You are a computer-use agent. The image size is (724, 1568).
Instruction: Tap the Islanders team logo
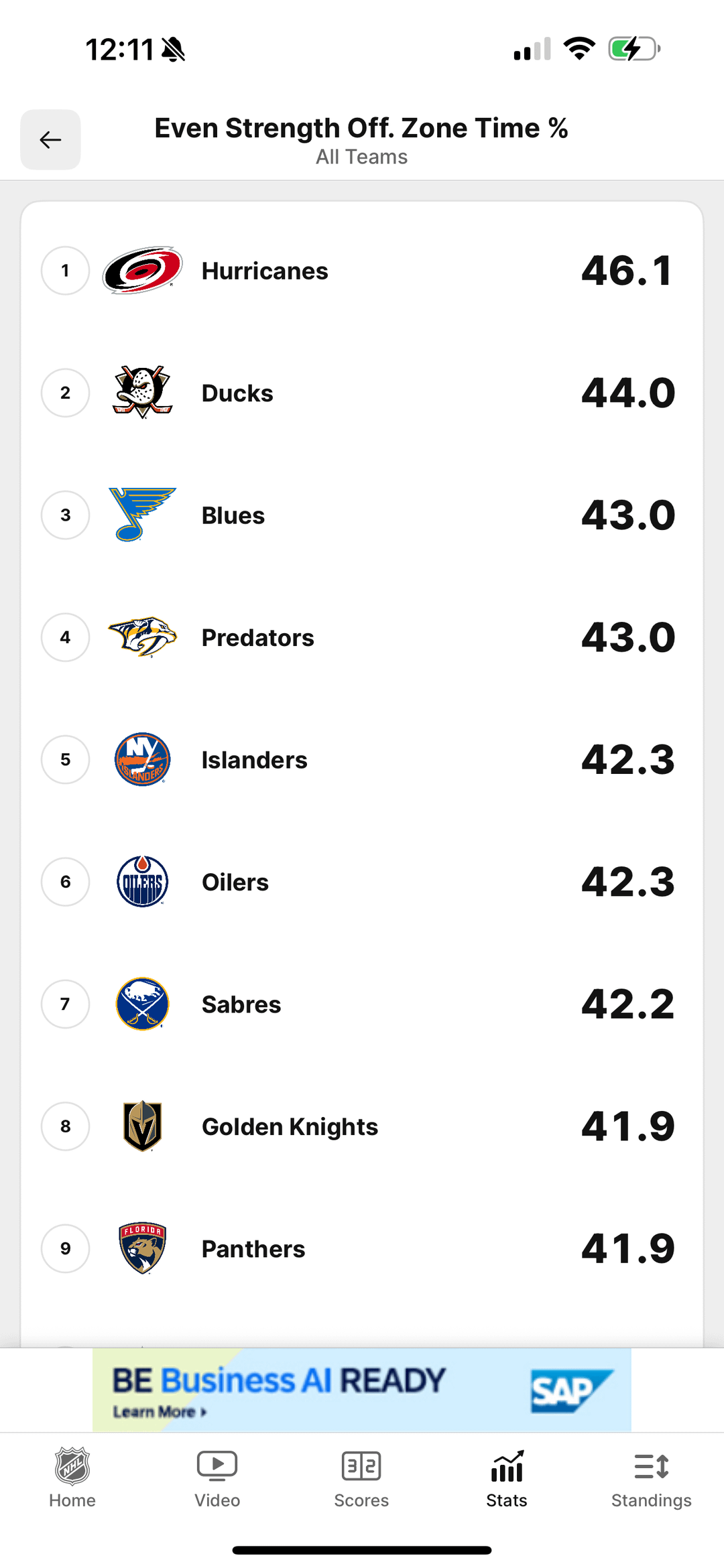(142, 759)
